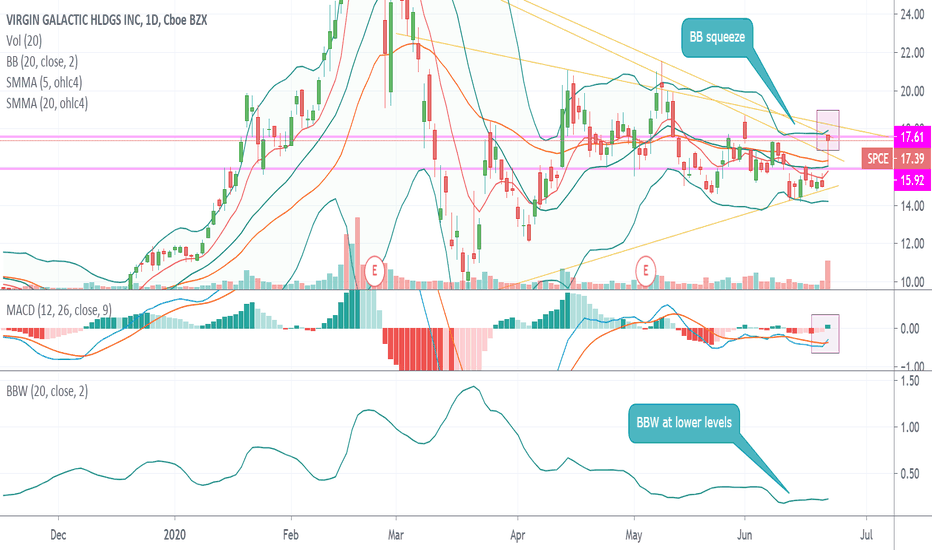932x550 pixels.
Task: Select the highlighted rectangle on MACD pane
Action: click(x=825, y=334)
